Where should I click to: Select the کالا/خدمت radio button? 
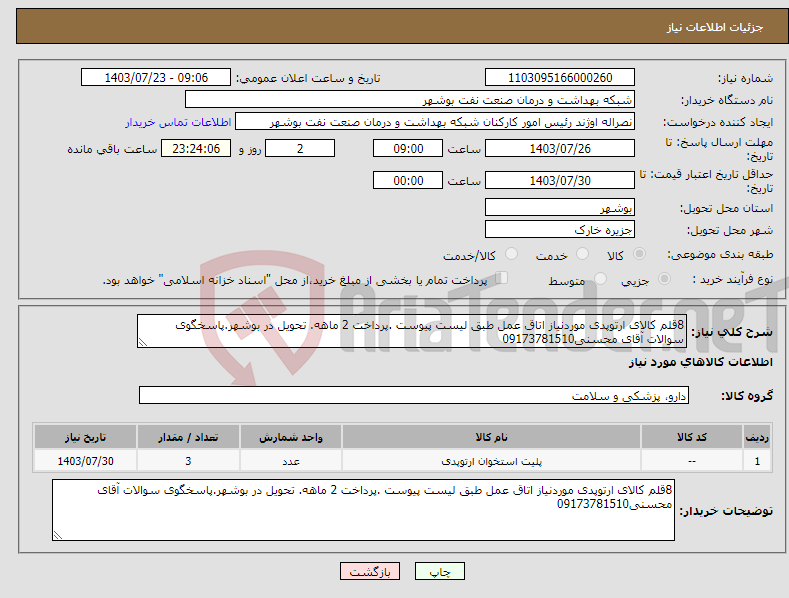click(511, 254)
